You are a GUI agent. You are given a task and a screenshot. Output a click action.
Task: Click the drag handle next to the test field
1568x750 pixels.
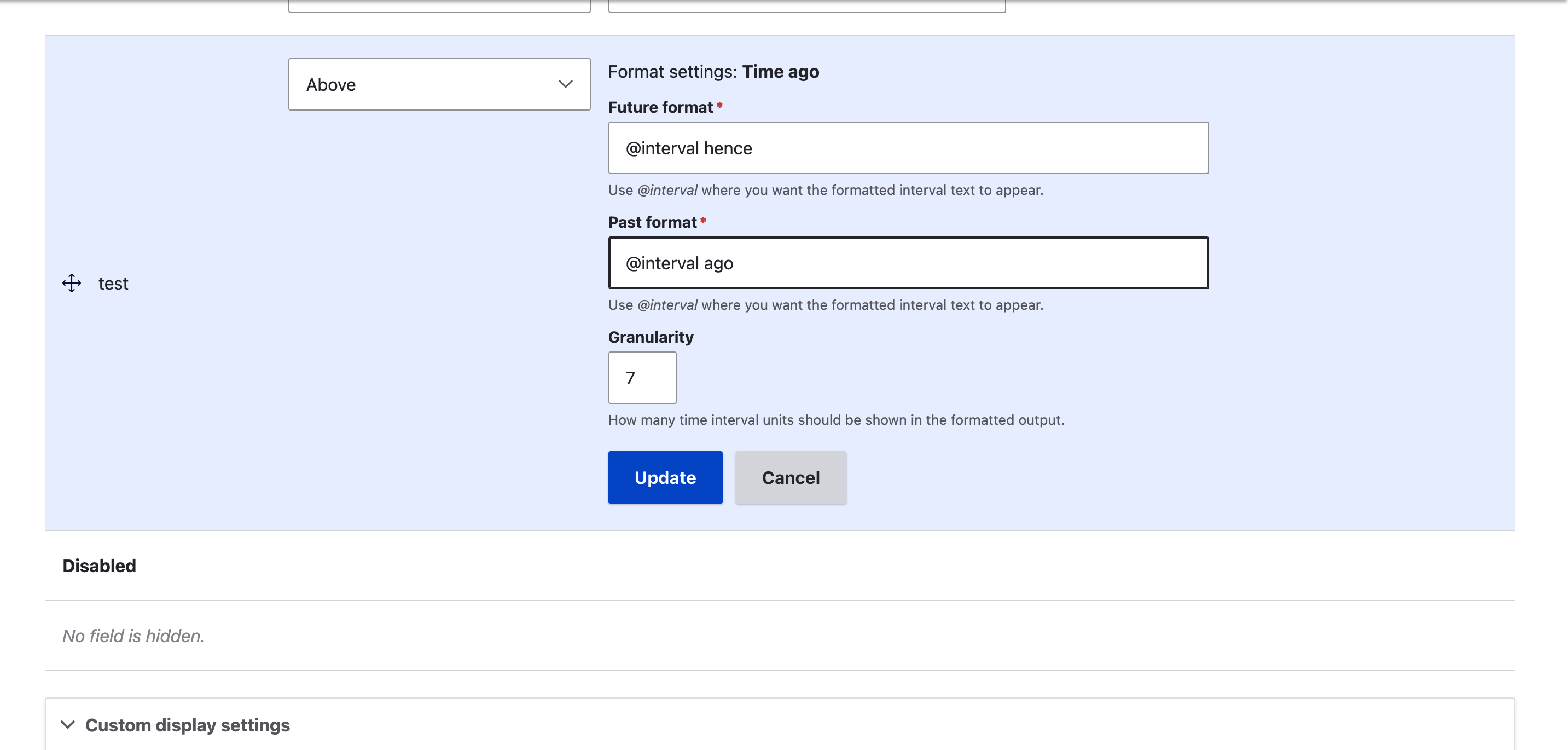72,282
